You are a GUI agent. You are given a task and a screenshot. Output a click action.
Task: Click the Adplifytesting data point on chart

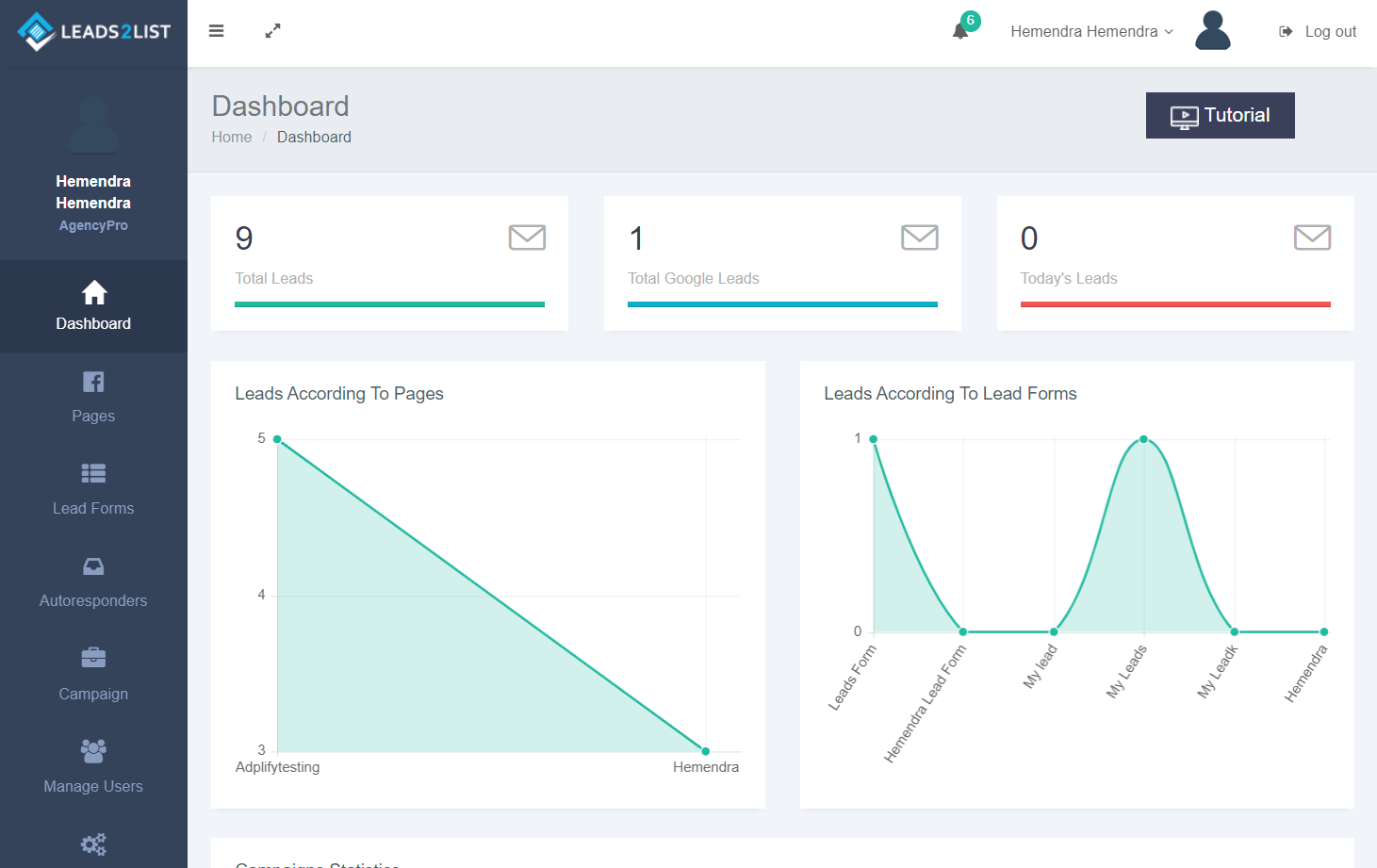click(x=277, y=439)
